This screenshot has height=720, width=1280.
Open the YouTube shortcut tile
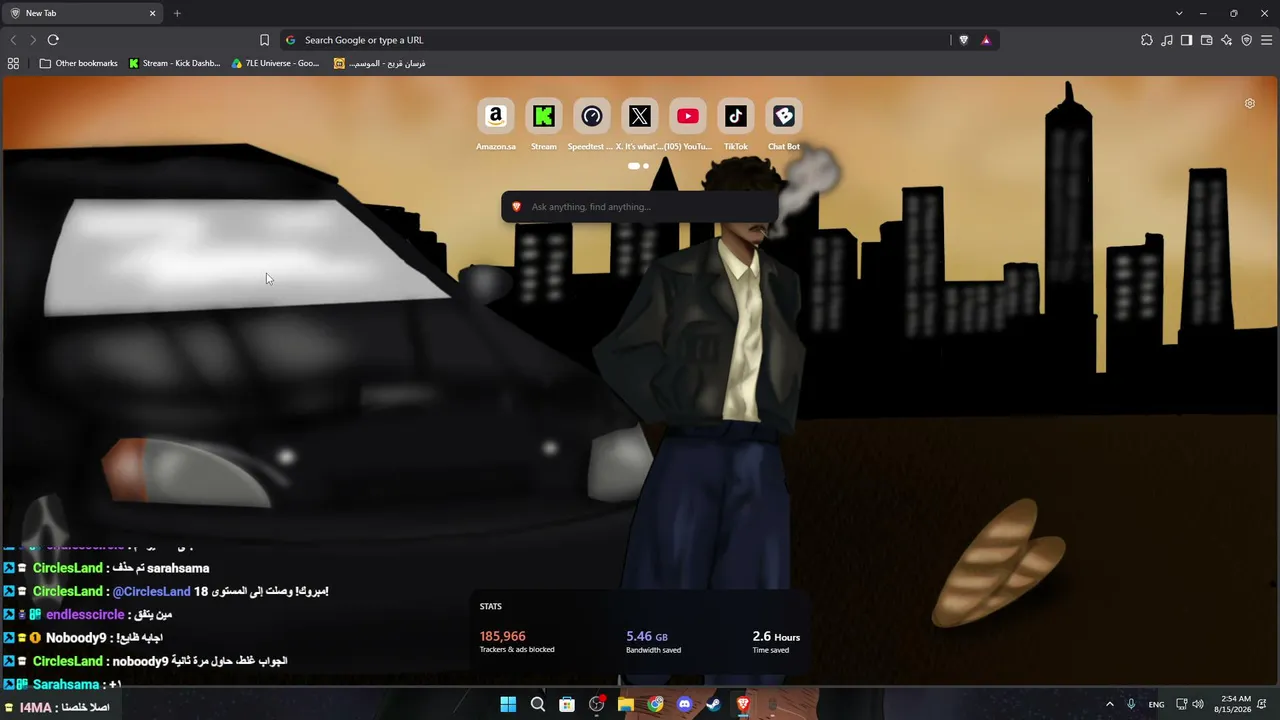688,117
